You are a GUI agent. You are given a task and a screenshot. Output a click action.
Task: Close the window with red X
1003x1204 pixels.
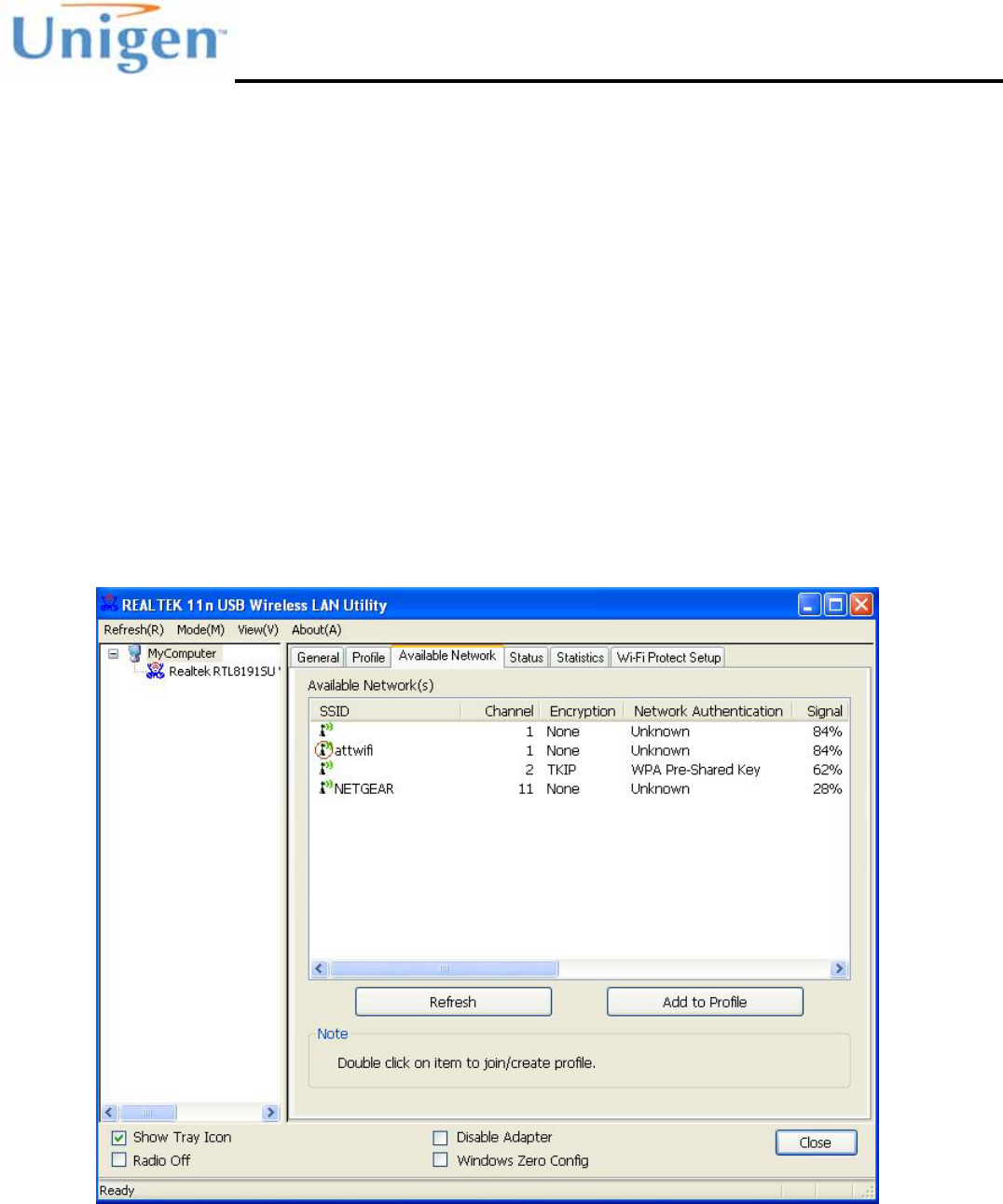(x=861, y=605)
